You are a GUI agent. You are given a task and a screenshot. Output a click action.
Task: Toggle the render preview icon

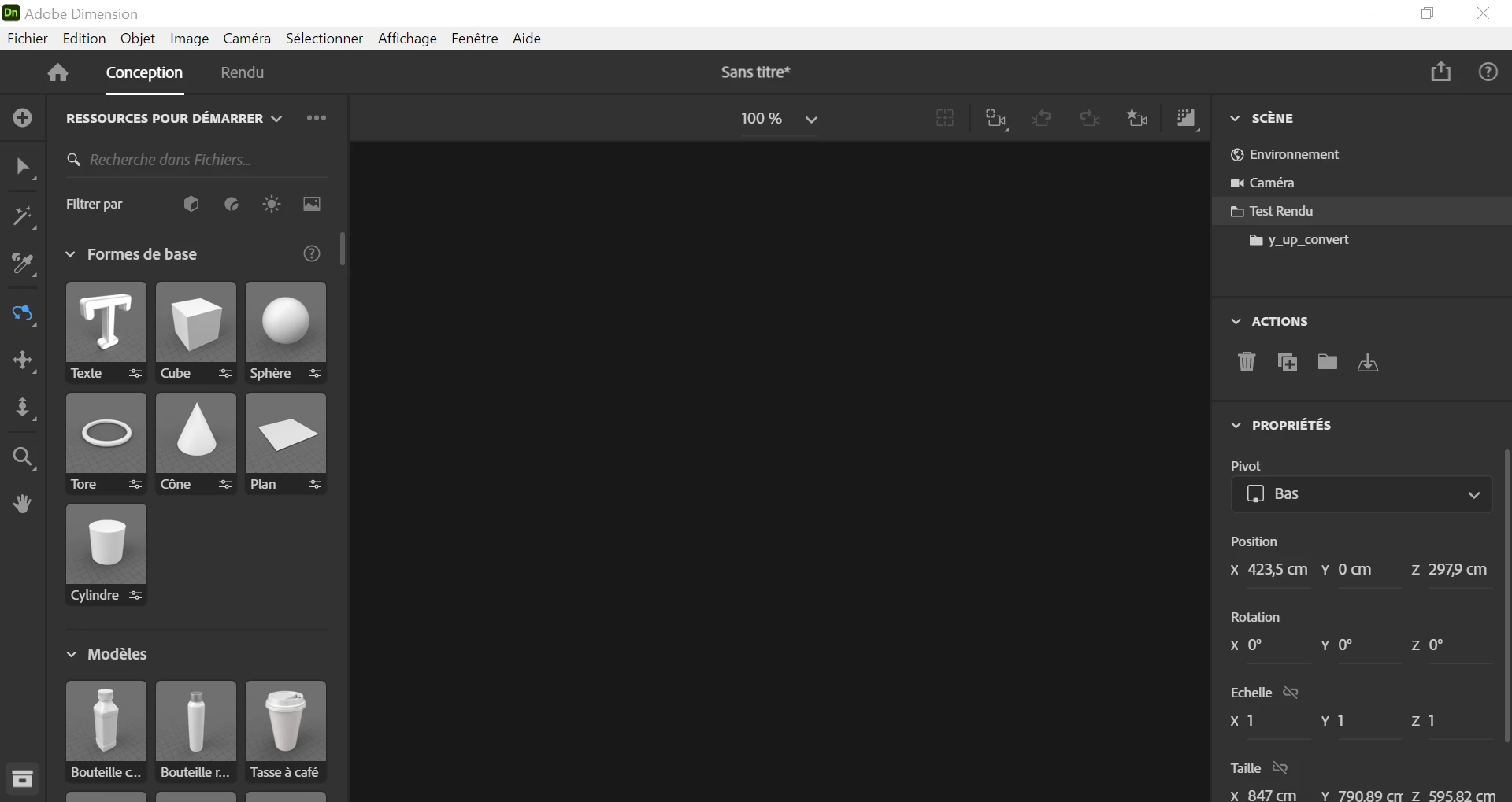tap(1187, 119)
